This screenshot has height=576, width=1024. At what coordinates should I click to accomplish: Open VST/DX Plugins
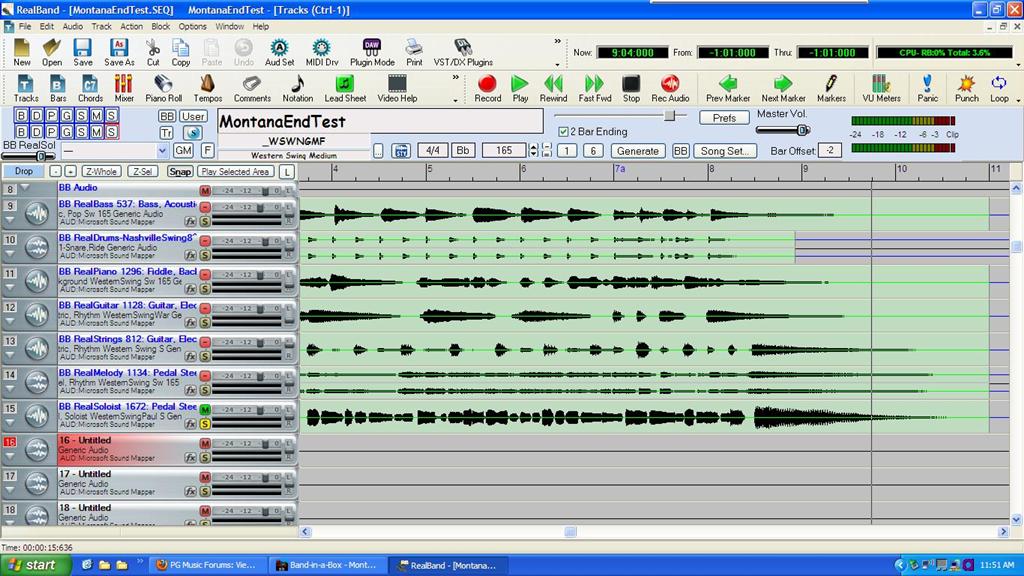(463, 52)
